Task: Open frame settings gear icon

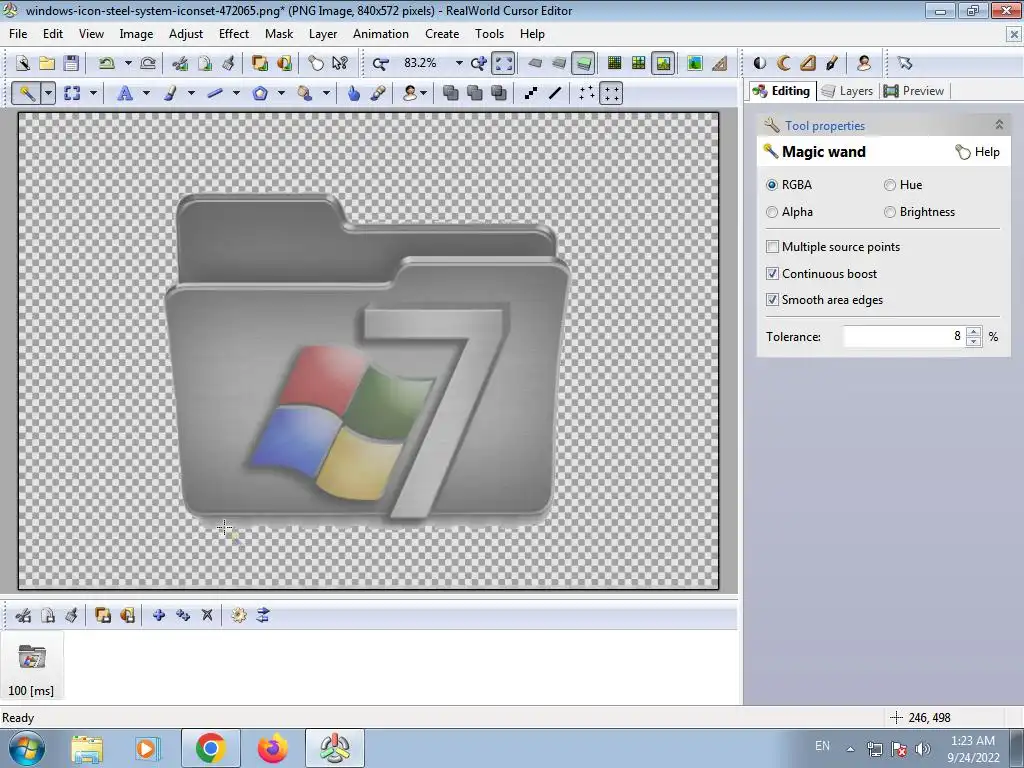Action: pyautogui.click(x=238, y=615)
